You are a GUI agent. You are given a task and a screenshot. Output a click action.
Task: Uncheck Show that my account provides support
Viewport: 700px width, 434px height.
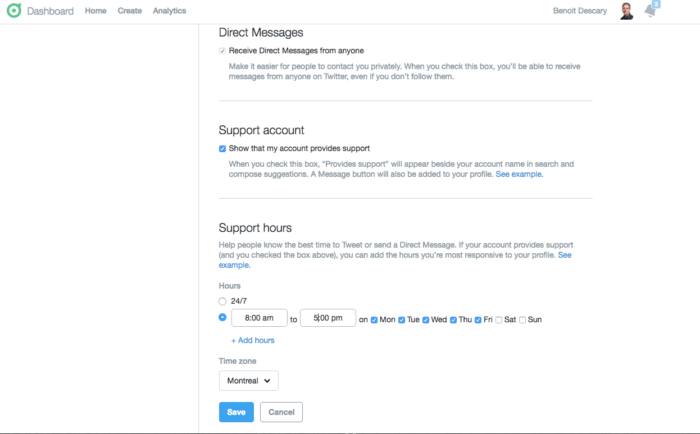click(223, 148)
